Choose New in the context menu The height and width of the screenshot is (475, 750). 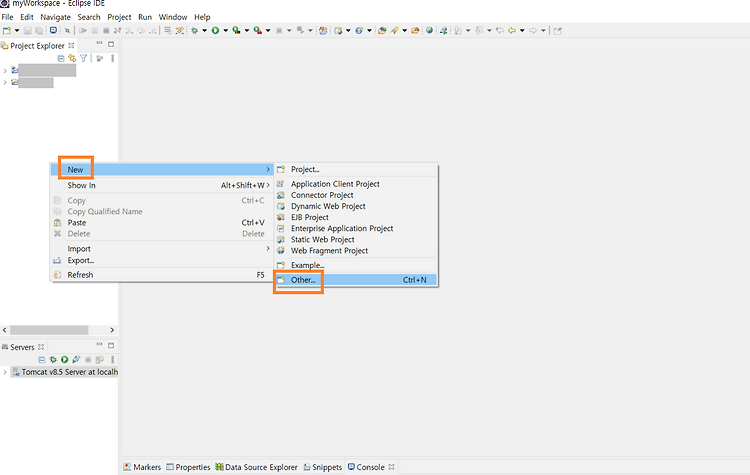coord(162,169)
